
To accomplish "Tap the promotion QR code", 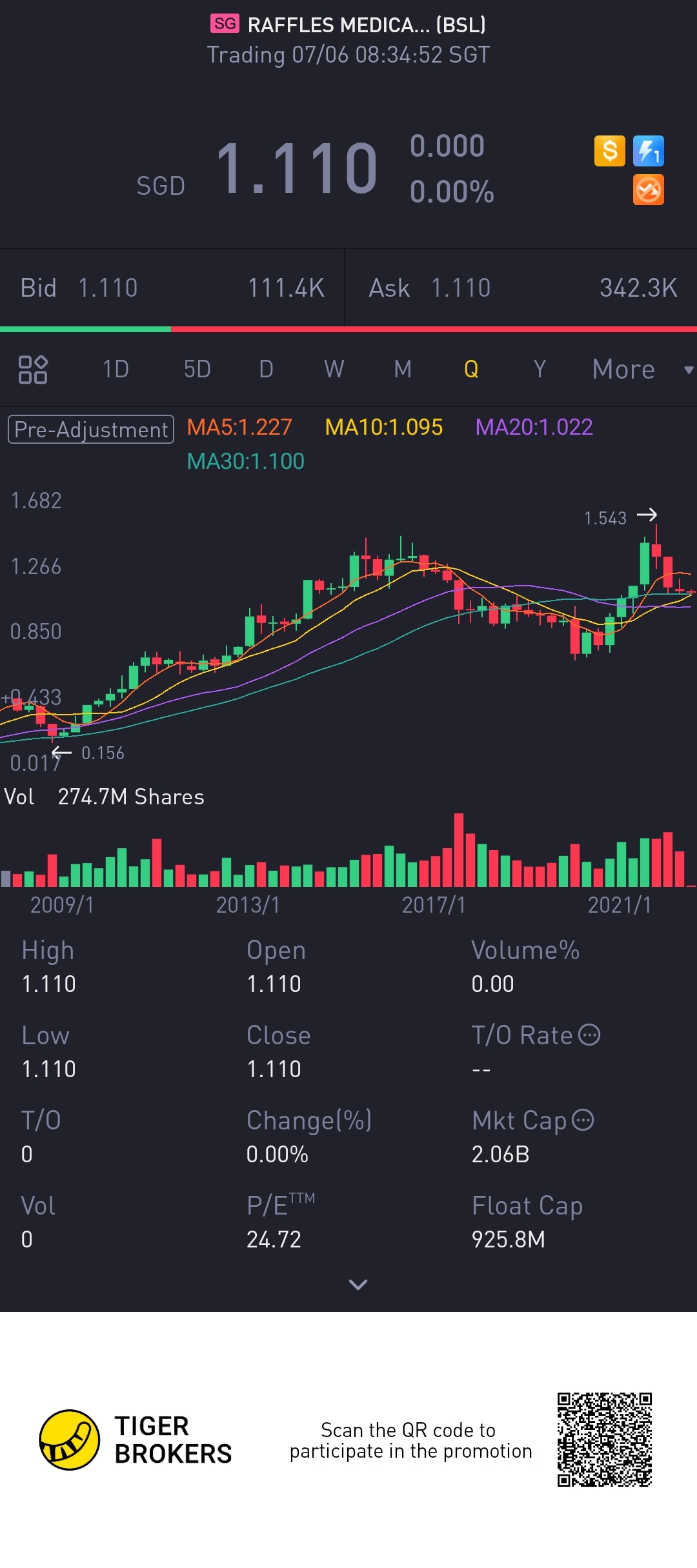I will (x=605, y=1440).
